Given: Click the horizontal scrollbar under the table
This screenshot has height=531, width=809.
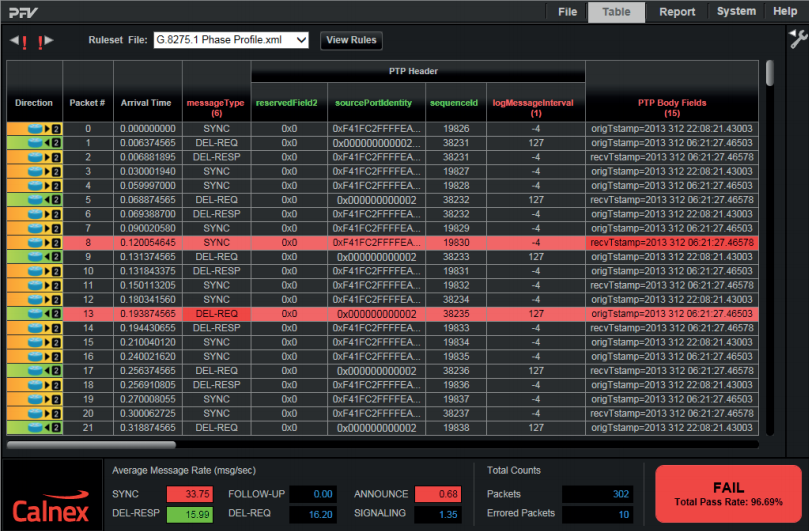Looking at the screenshot, I should tap(92, 445).
